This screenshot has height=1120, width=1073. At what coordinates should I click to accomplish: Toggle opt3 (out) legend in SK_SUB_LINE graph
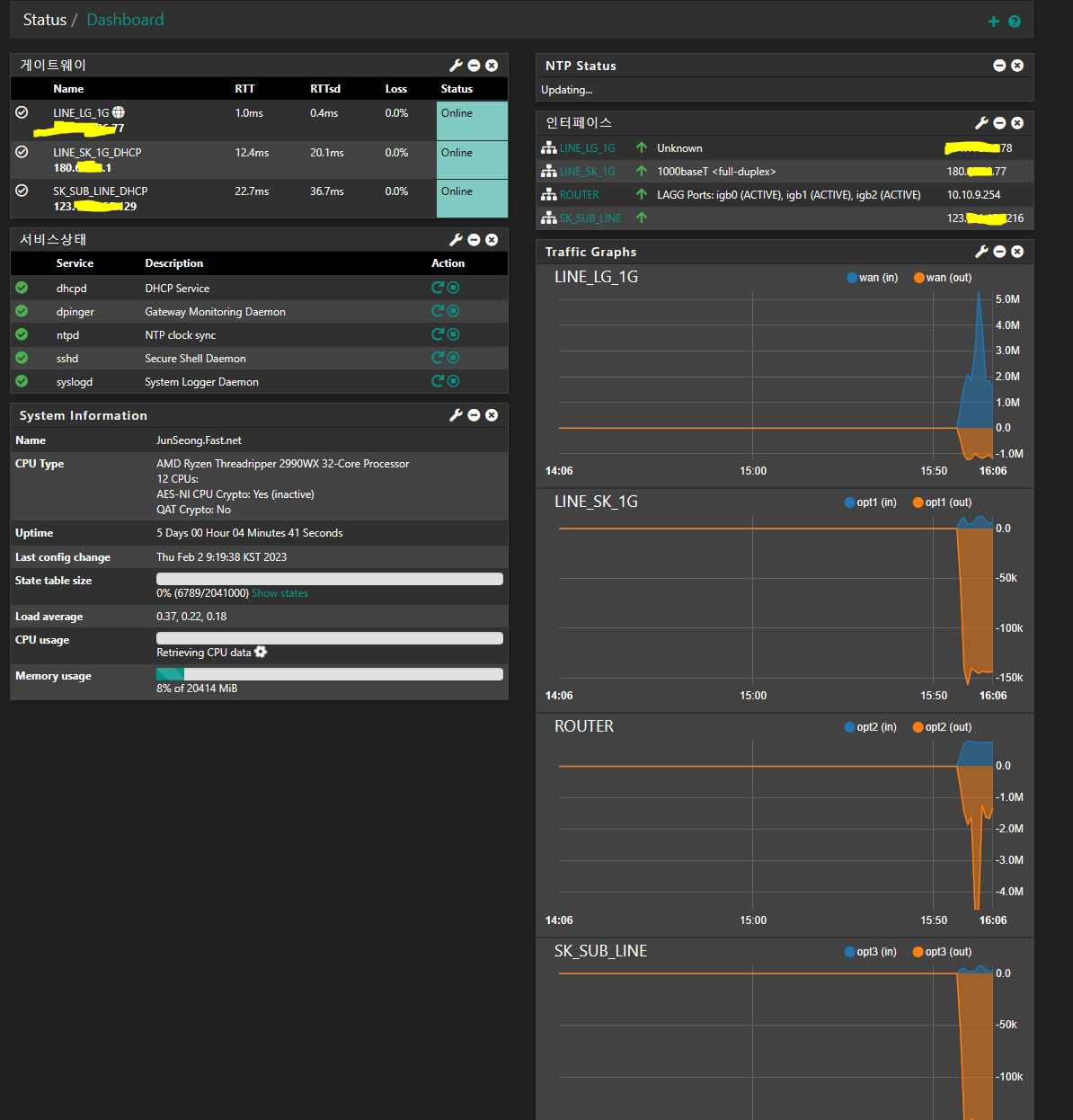pyautogui.click(x=942, y=952)
